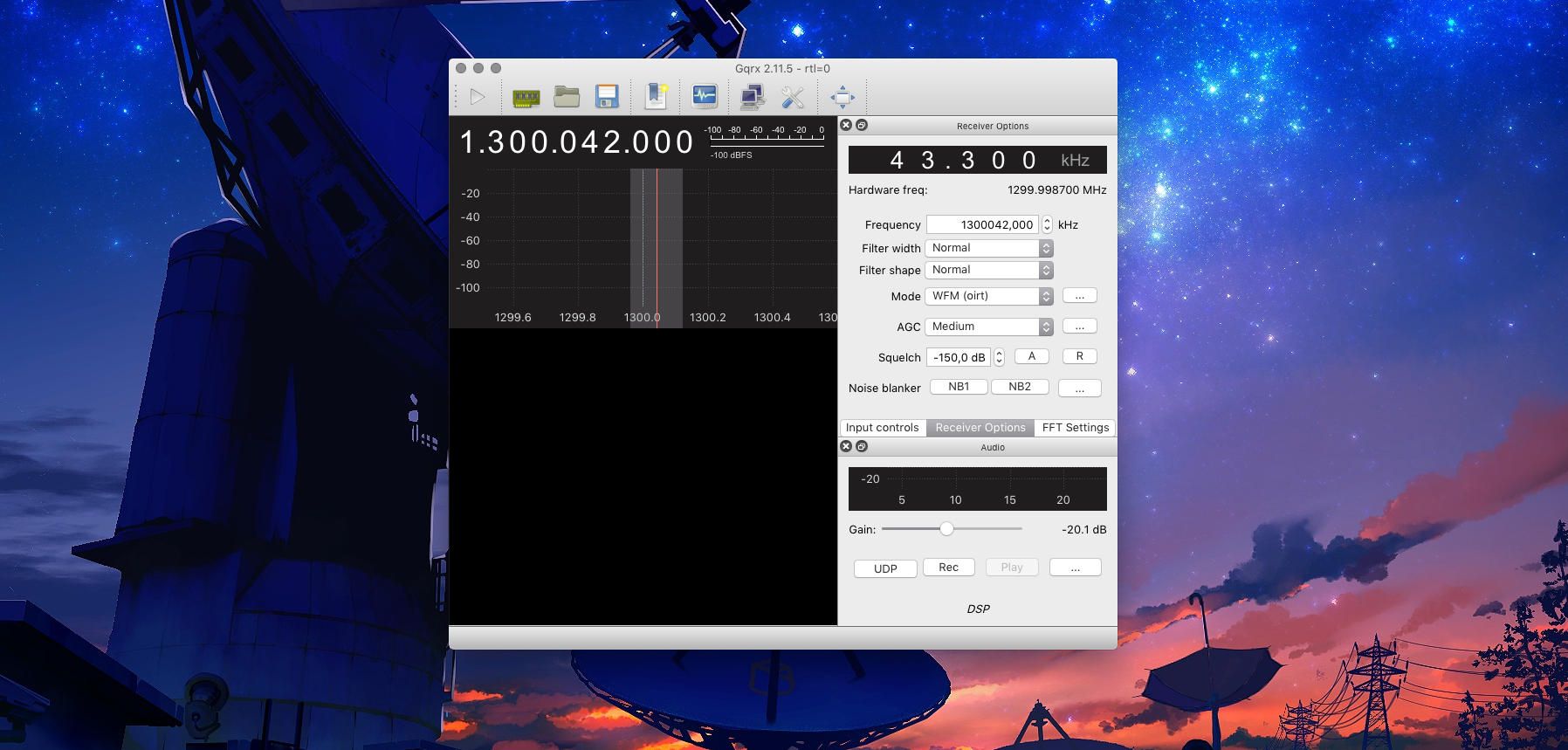Image resolution: width=1568 pixels, height=750 pixels.
Task: Click the squelch reset 'R' button
Action: [1080, 356]
